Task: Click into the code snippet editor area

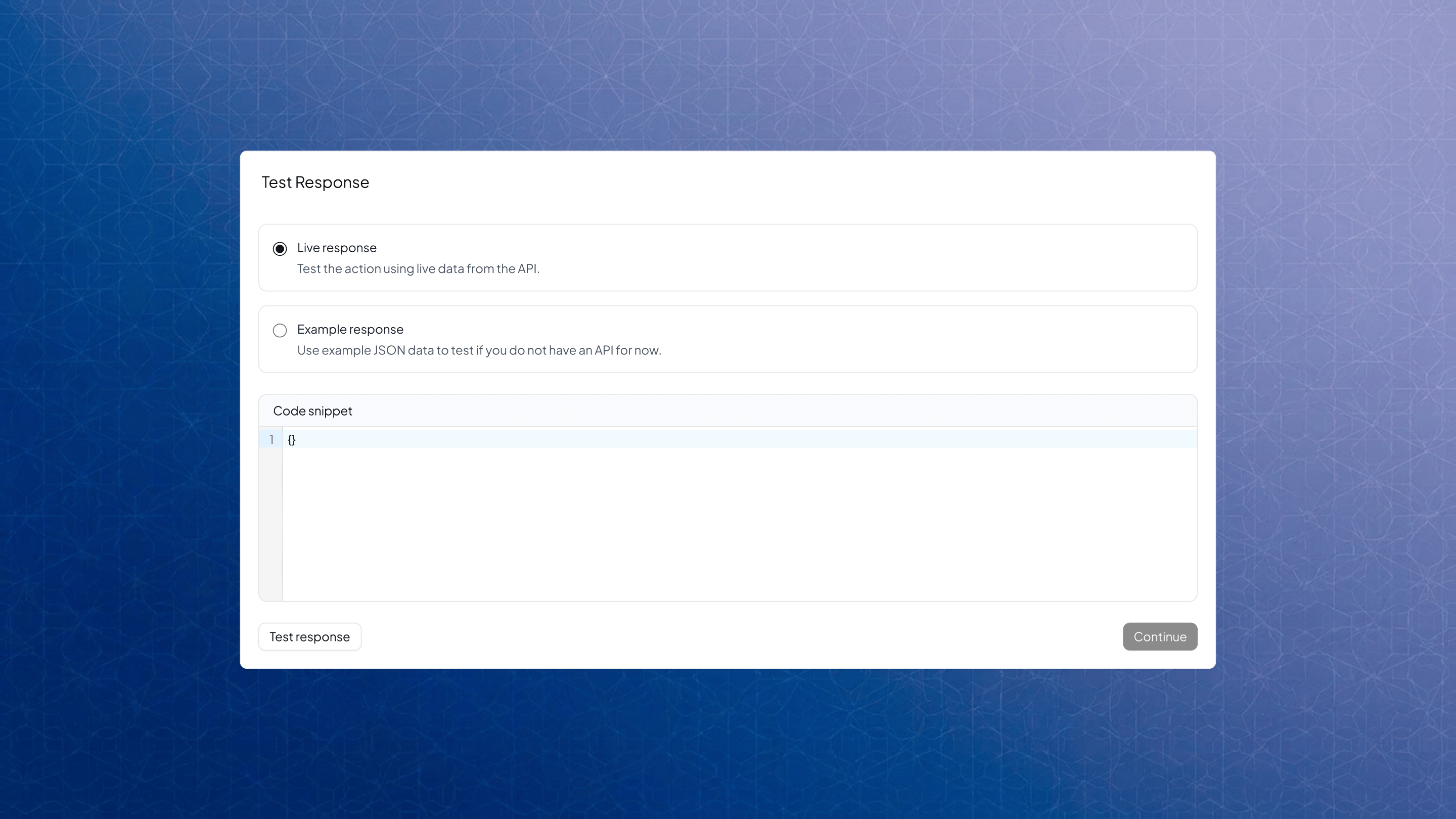Action: [739, 514]
